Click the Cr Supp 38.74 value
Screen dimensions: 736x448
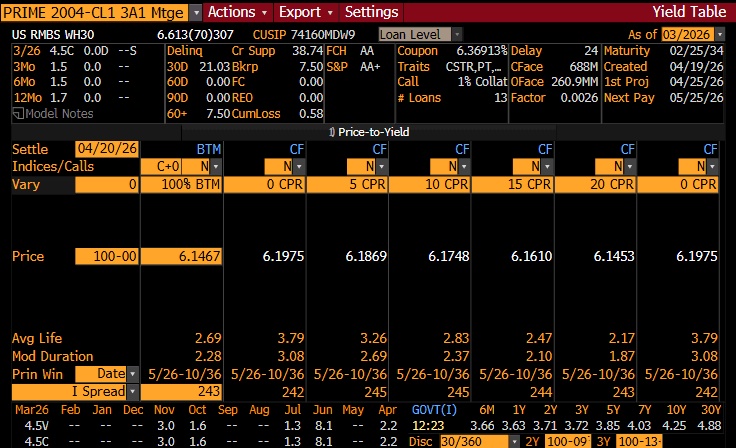pyautogui.click(x=308, y=51)
